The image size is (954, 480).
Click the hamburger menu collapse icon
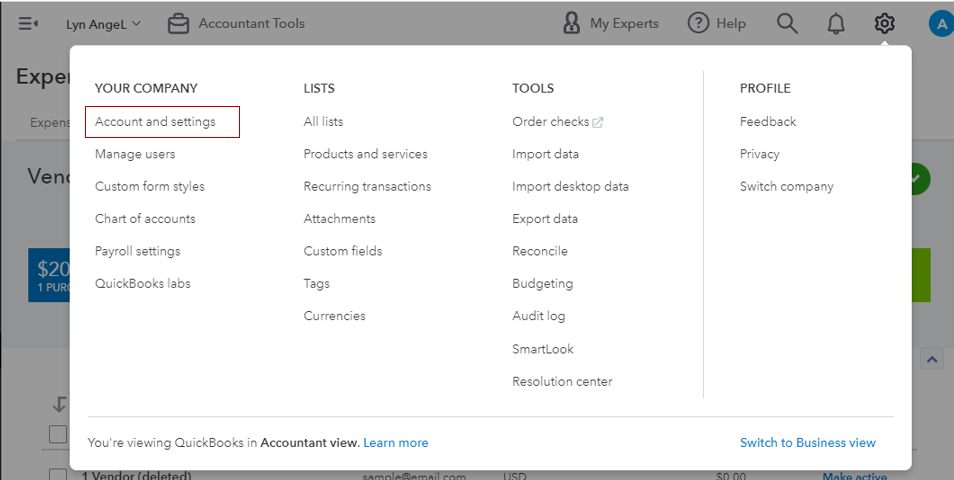28,23
